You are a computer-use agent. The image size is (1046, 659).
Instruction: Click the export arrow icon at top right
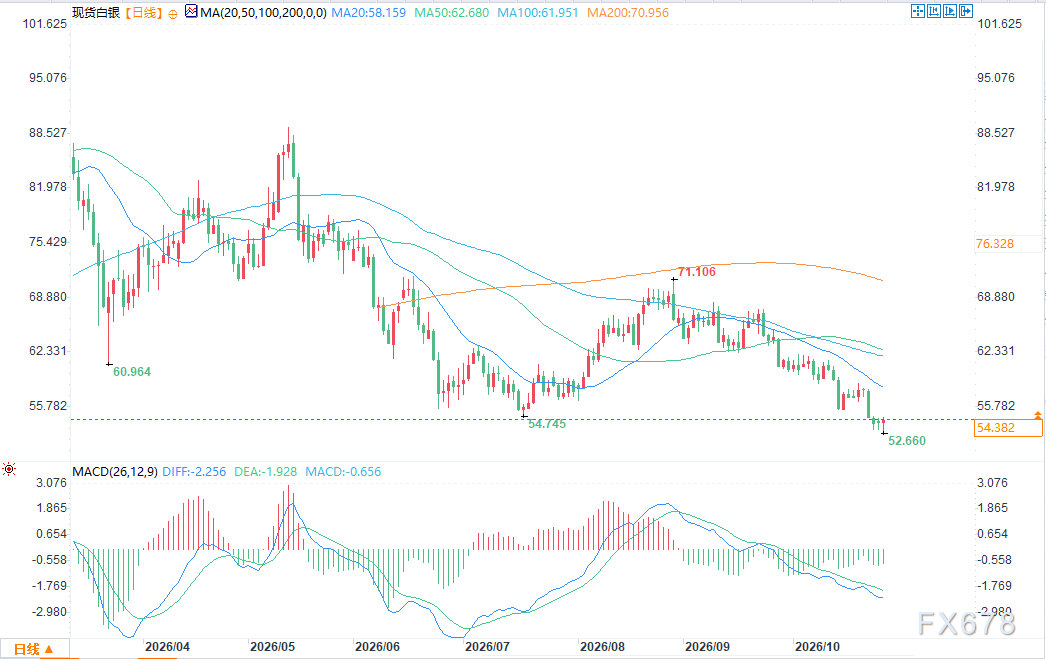pyautogui.click(x=966, y=11)
